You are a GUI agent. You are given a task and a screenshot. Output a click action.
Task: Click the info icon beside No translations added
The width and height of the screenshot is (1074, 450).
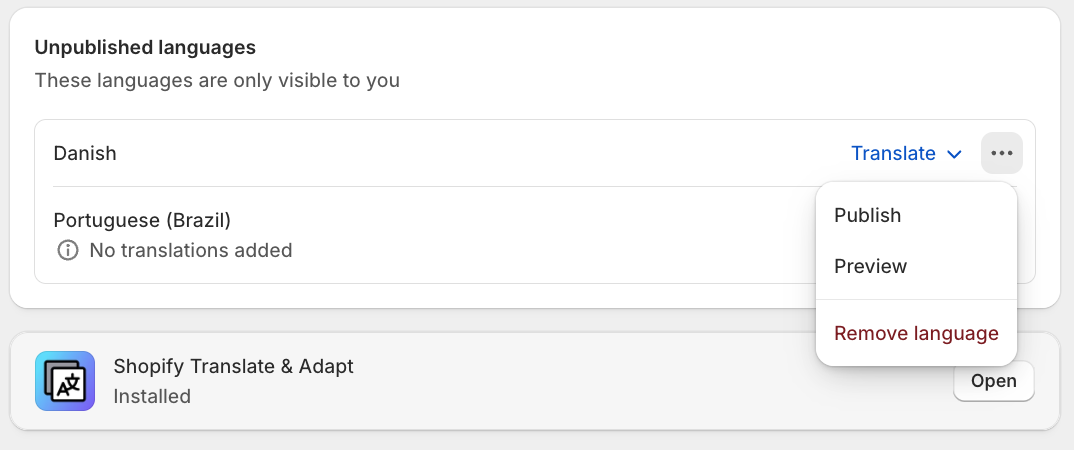click(x=68, y=250)
